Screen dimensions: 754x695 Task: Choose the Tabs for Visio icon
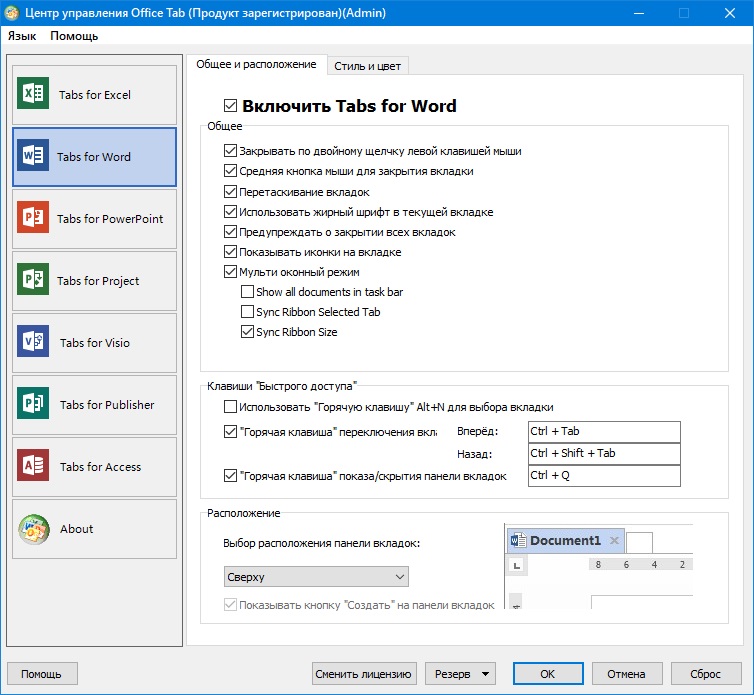coord(33,343)
